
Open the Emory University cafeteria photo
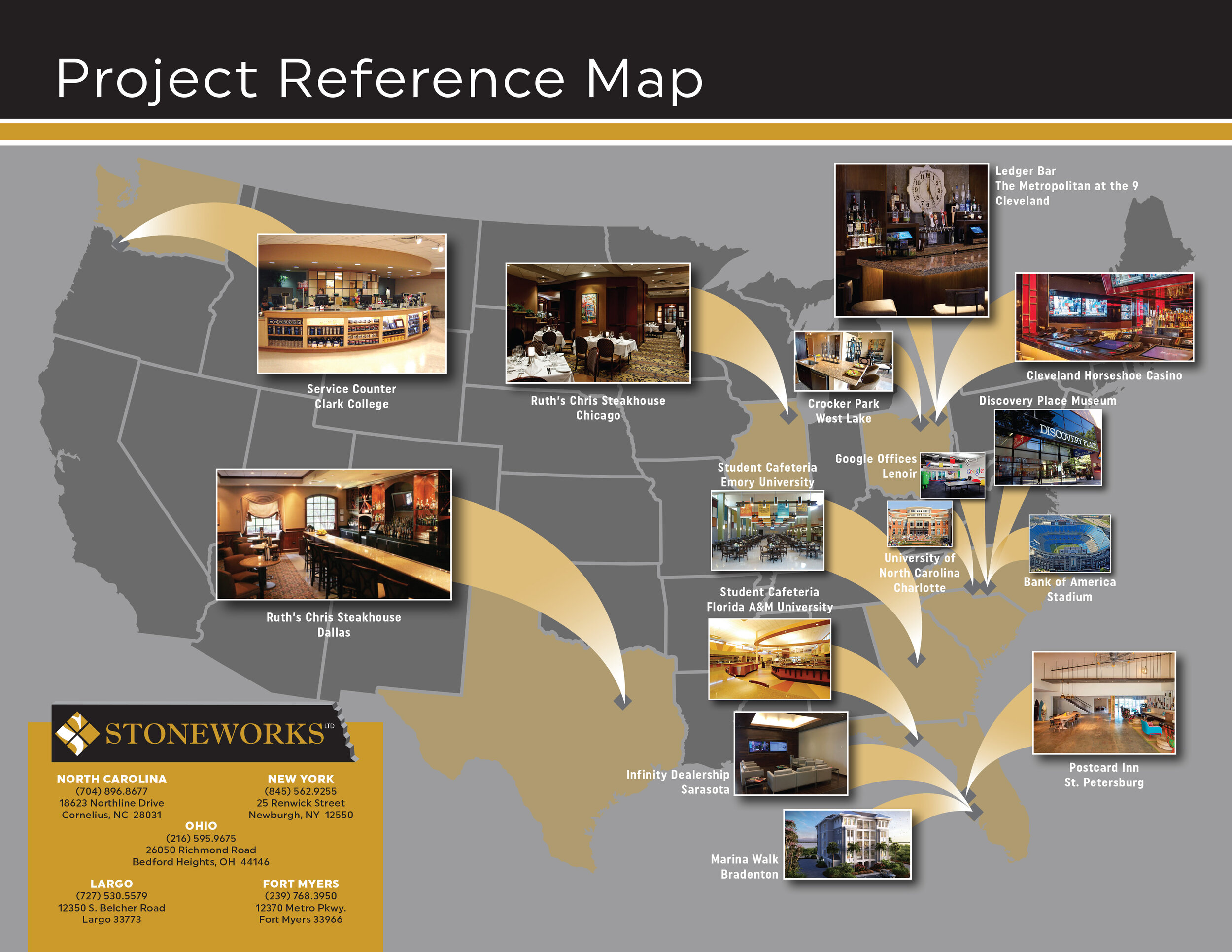click(x=767, y=530)
